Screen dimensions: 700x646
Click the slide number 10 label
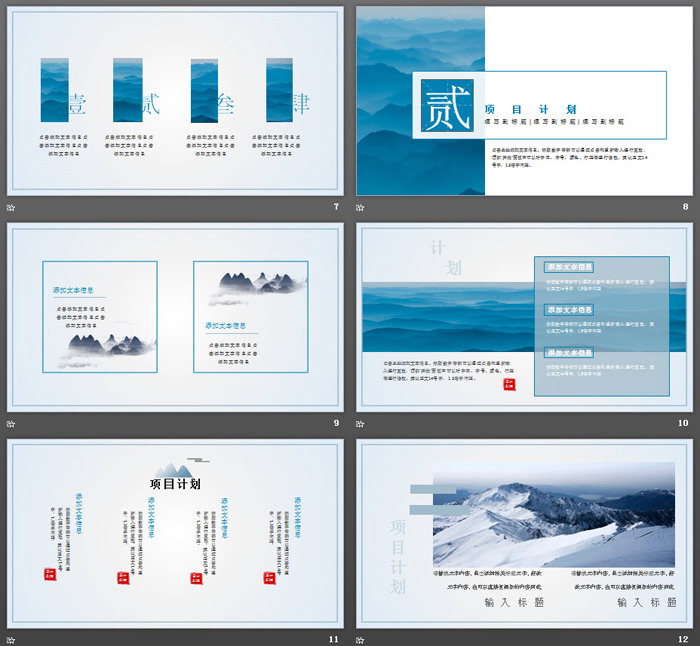683,424
